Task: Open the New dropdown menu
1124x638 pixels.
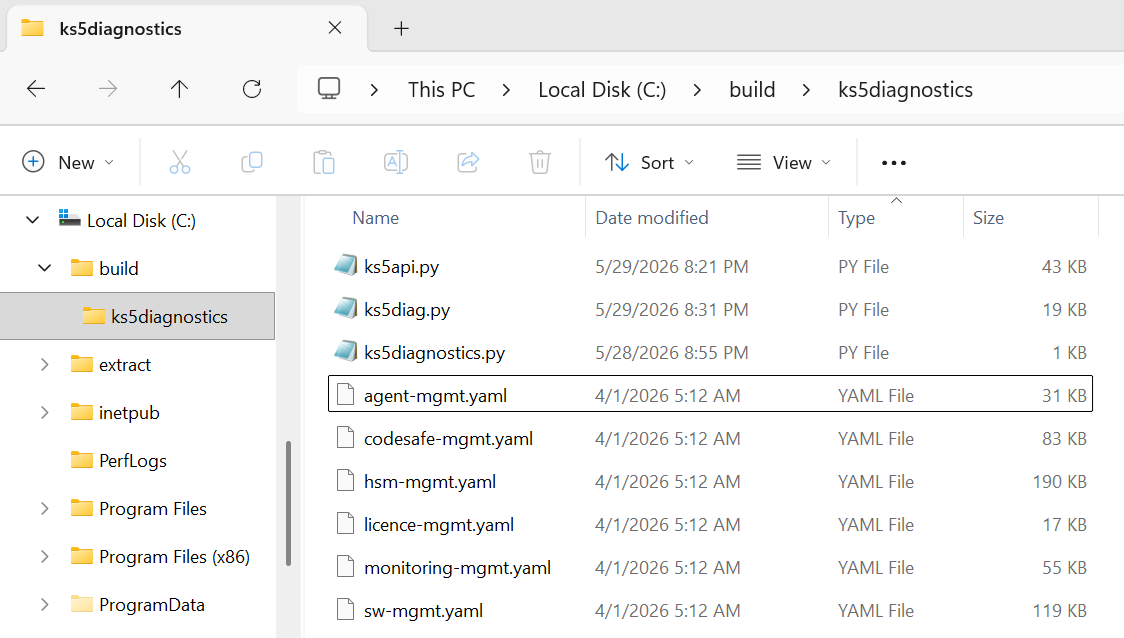Action: coord(69,163)
